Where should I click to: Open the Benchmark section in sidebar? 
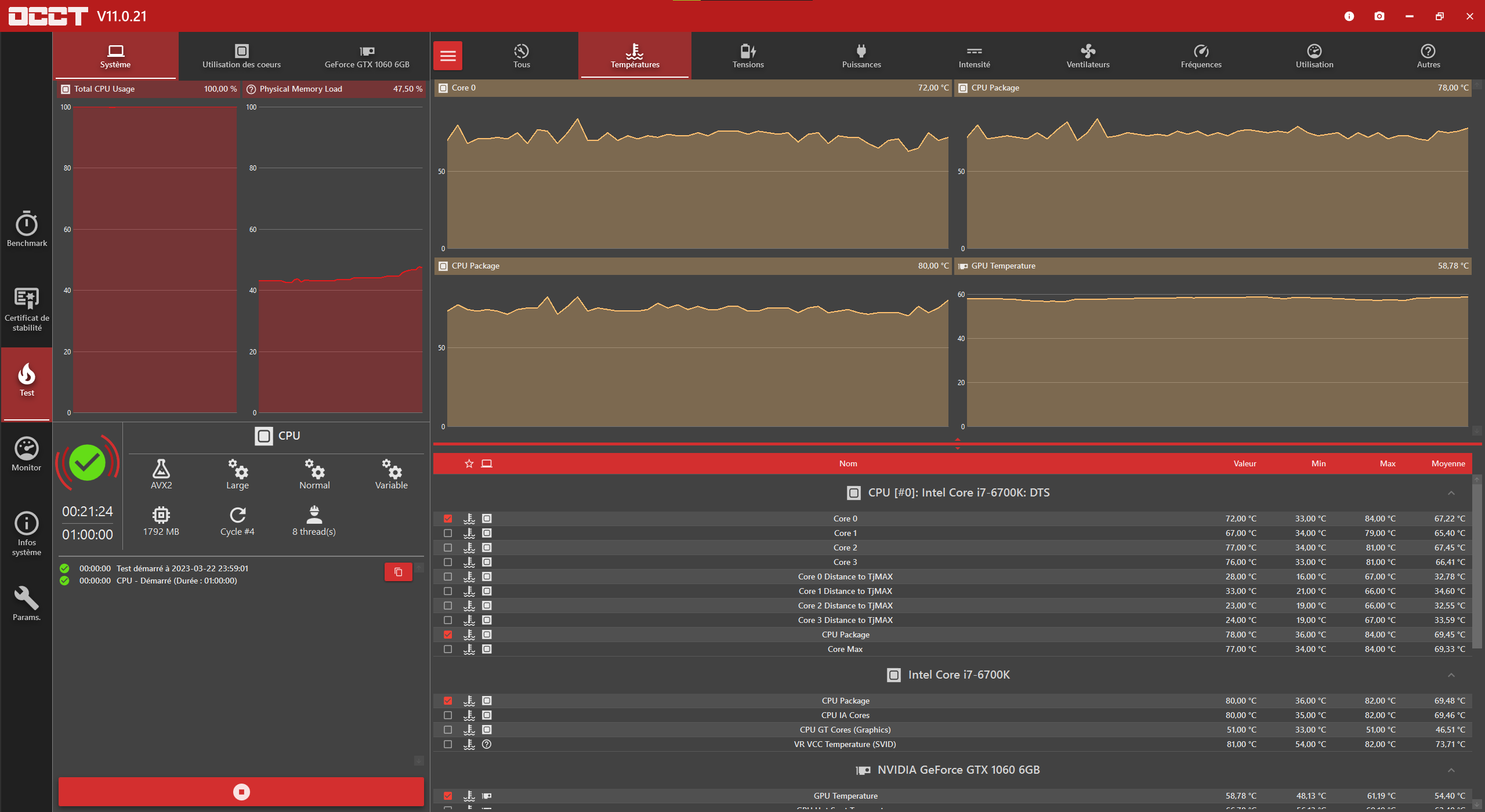[x=27, y=229]
